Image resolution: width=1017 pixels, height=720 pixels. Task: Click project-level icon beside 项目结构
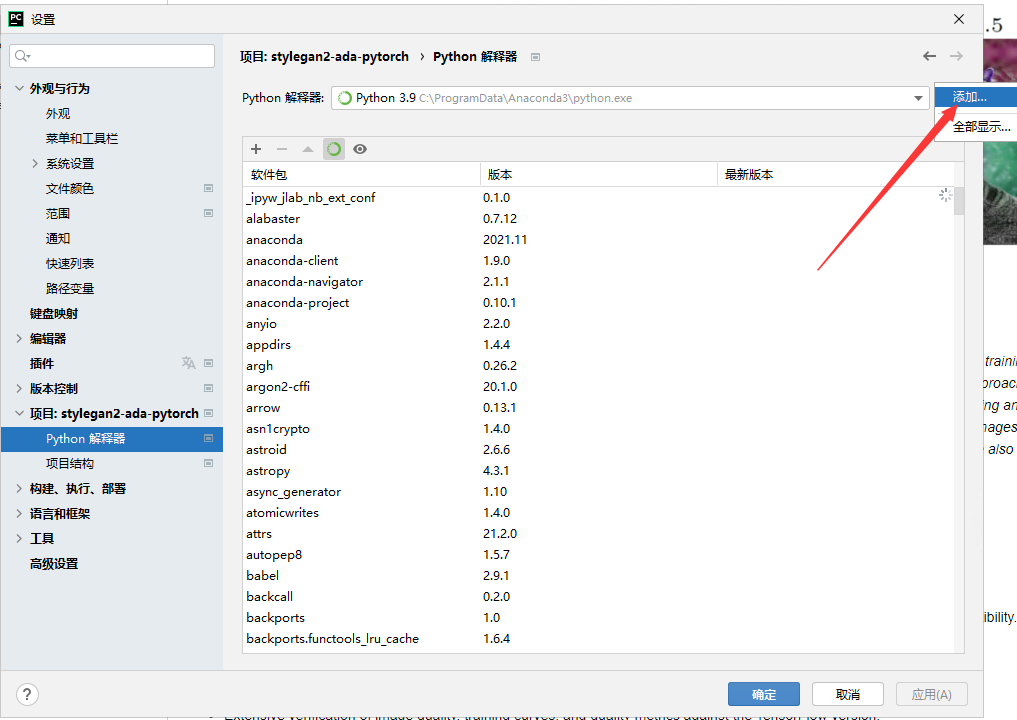pyautogui.click(x=208, y=463)
